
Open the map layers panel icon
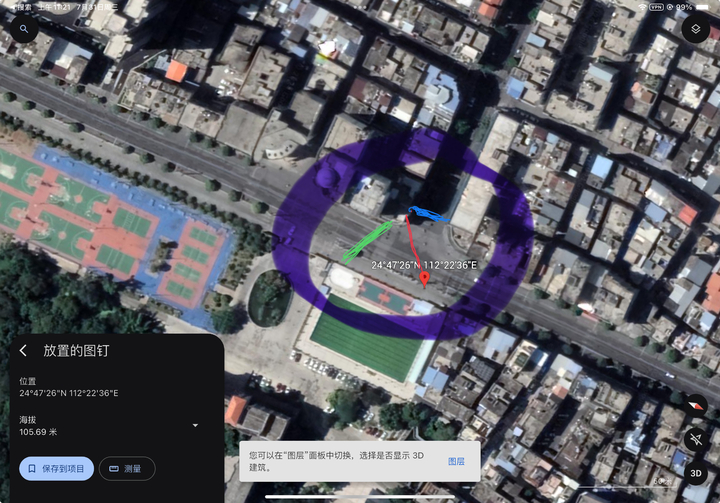[696, 29]
